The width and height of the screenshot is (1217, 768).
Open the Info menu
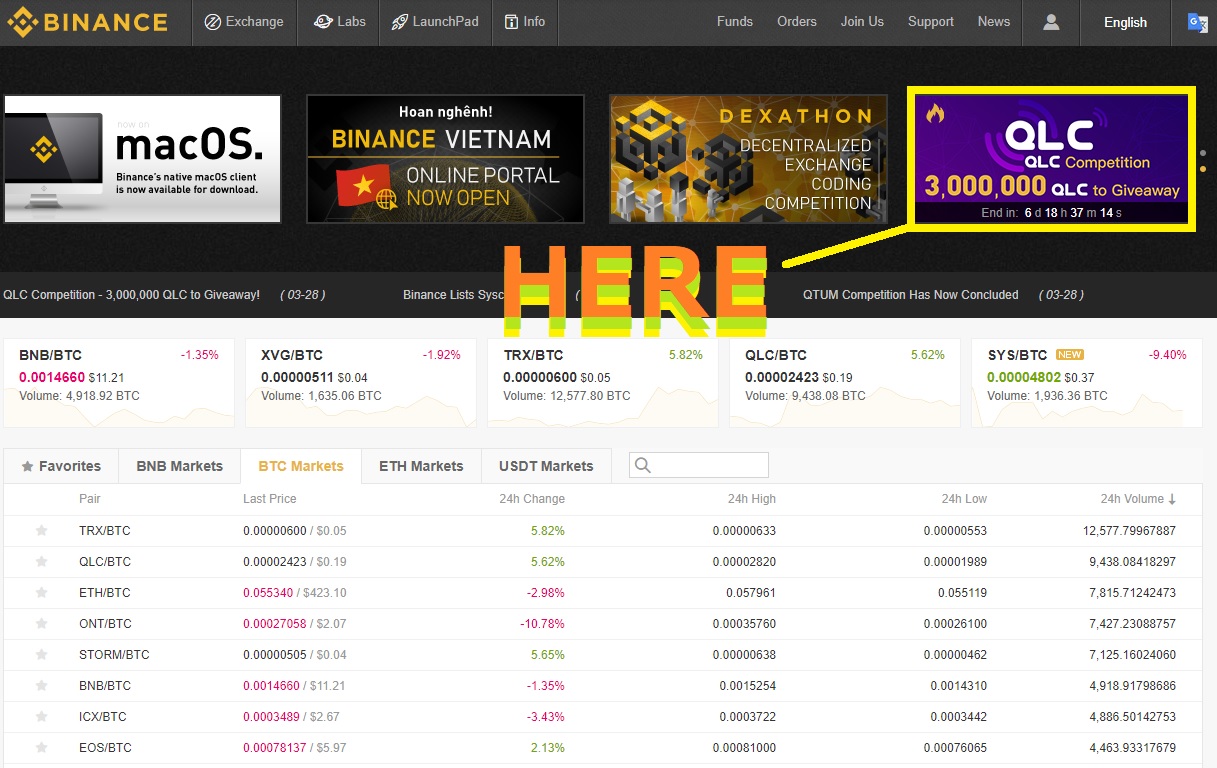524,22
